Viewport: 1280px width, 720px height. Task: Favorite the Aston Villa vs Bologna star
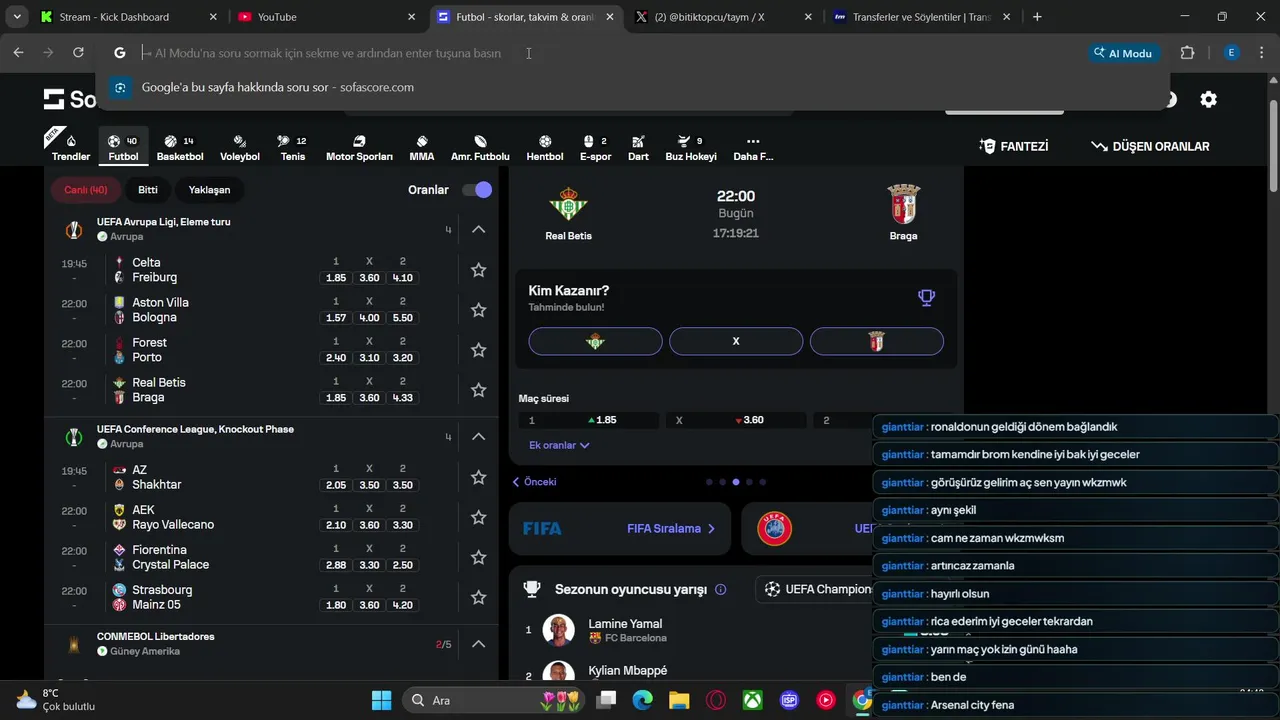479,310
